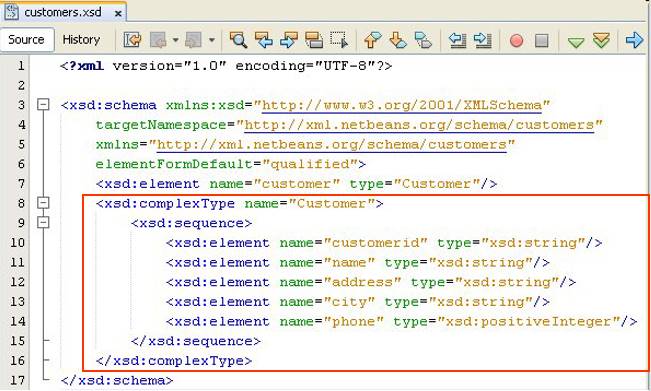
Task: Start macro recording with red circle
Action: pyautogui.click(x=516, y=41)
